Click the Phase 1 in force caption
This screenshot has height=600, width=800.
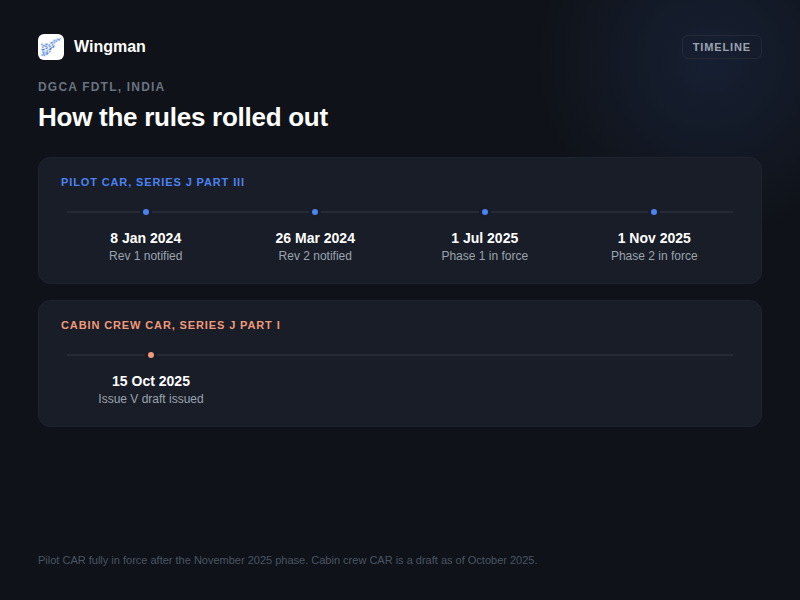tap(485, 256)
